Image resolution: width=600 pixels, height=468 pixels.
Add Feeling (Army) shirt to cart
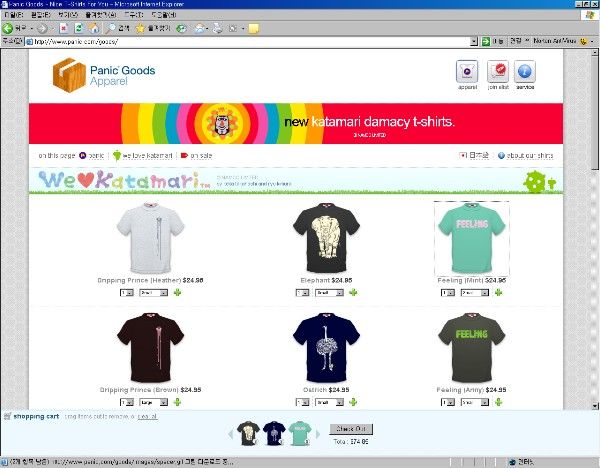(498, 402)
